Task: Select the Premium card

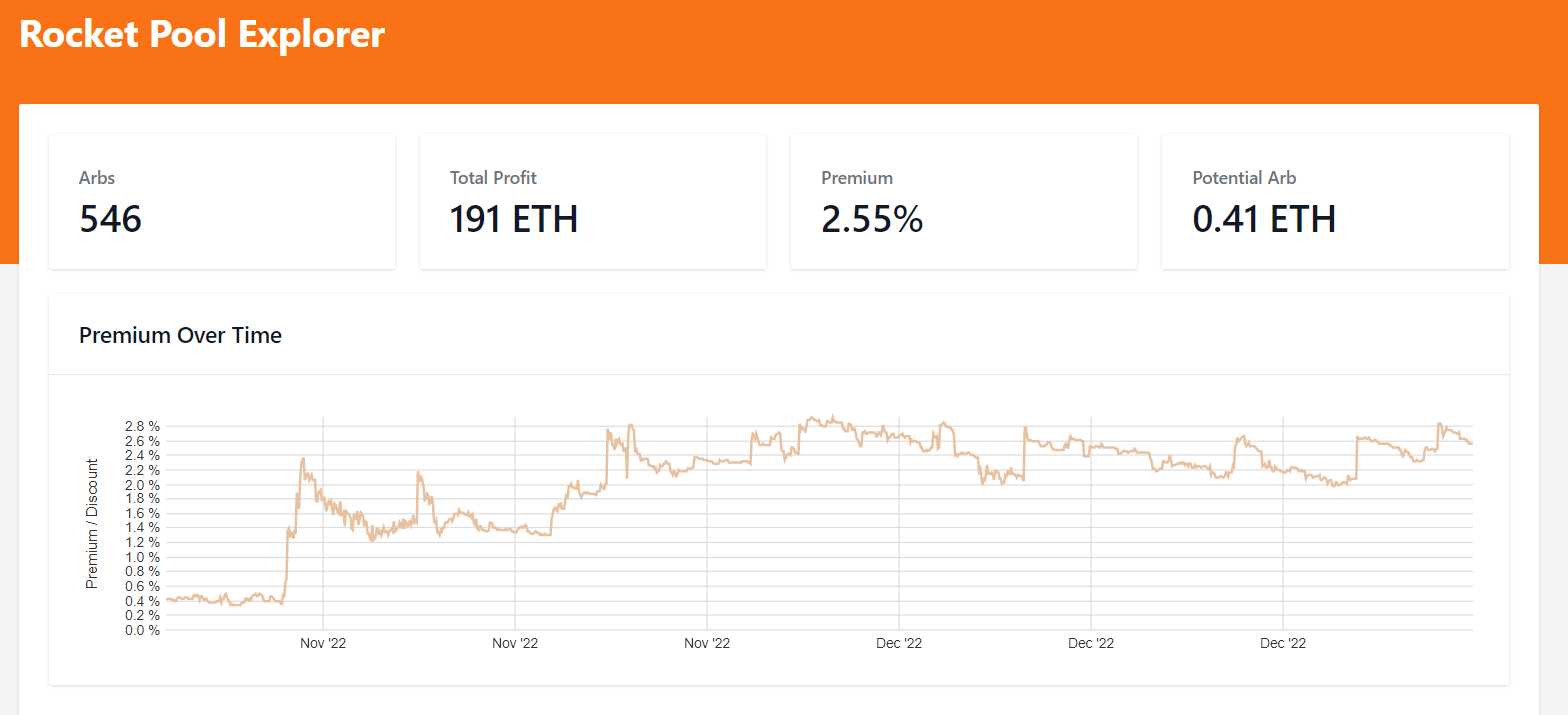Action: click(963, 200)
